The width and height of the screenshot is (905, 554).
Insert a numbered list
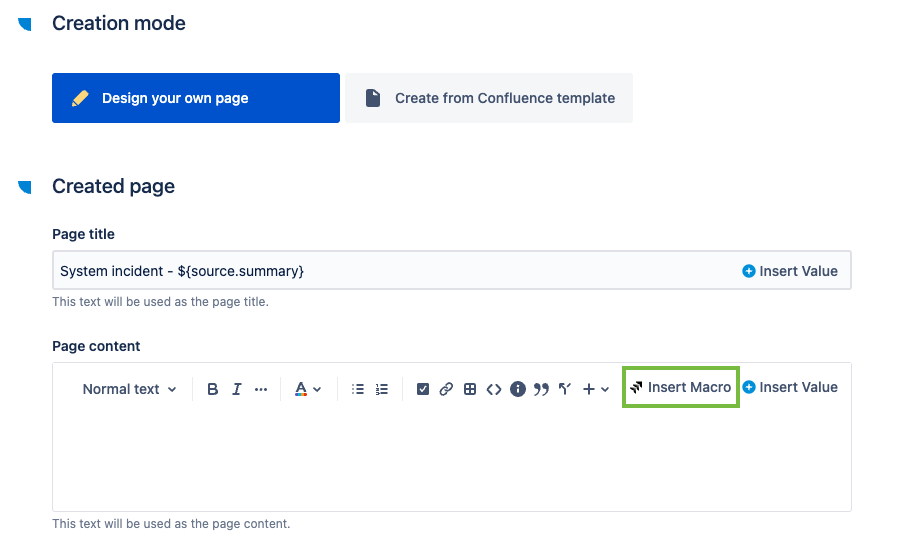(x=381, y=389)
